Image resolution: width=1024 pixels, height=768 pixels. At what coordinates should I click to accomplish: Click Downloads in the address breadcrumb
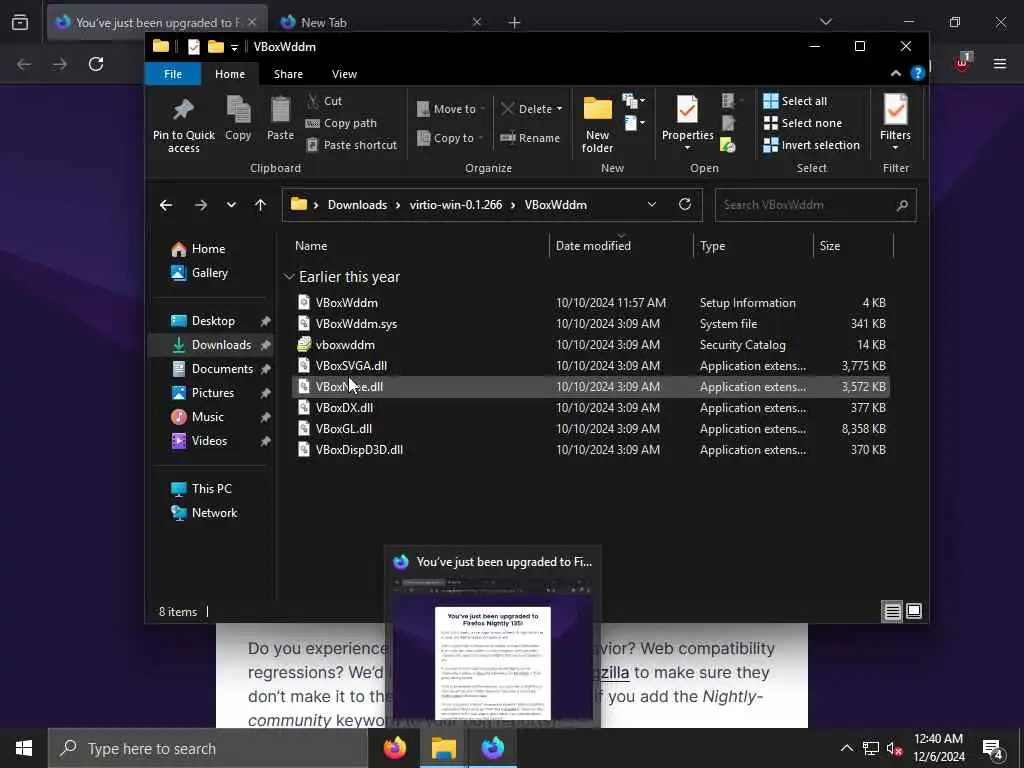(x=357, y=205)
